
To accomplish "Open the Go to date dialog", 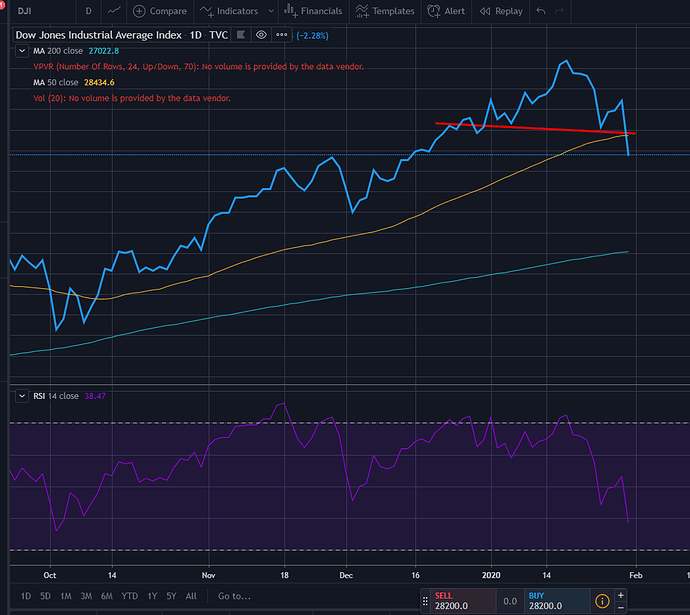I will [235, 596].
